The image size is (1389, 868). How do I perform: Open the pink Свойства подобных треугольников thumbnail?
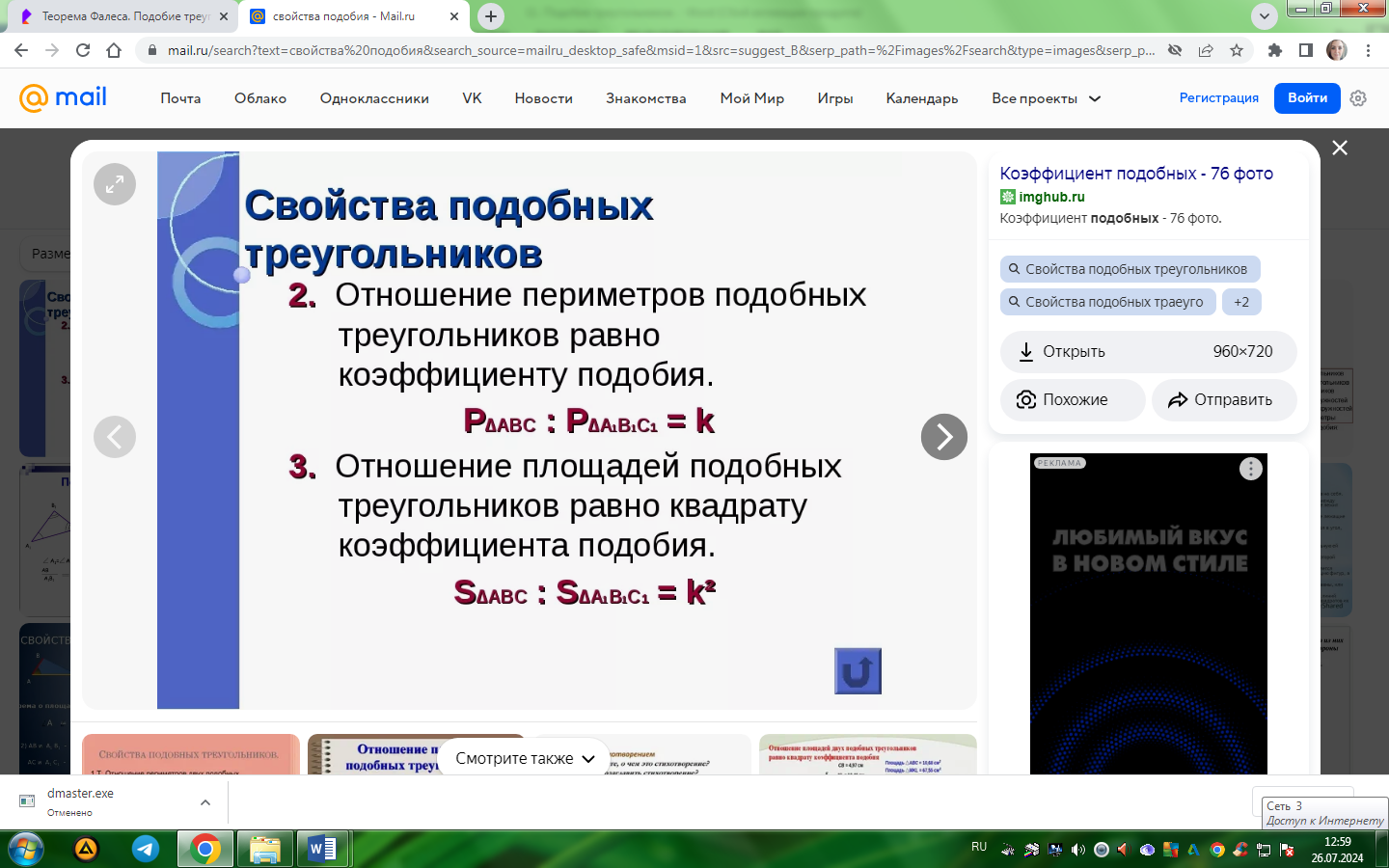pos(191,754)
